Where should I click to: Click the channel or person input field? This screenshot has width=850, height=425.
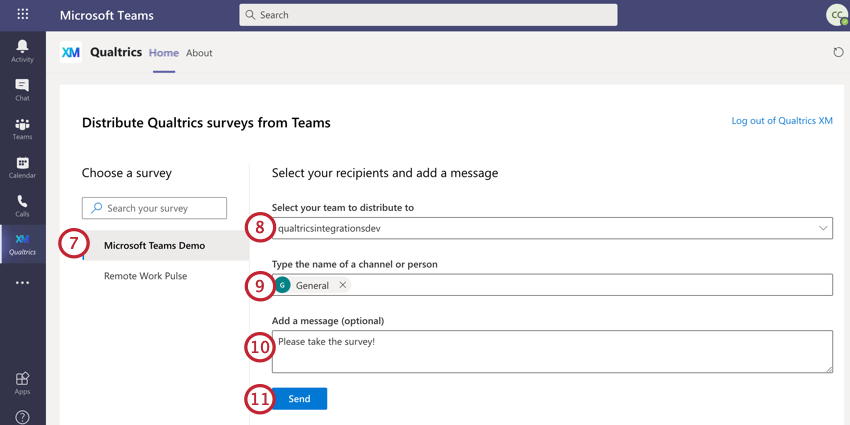[552, 285]
